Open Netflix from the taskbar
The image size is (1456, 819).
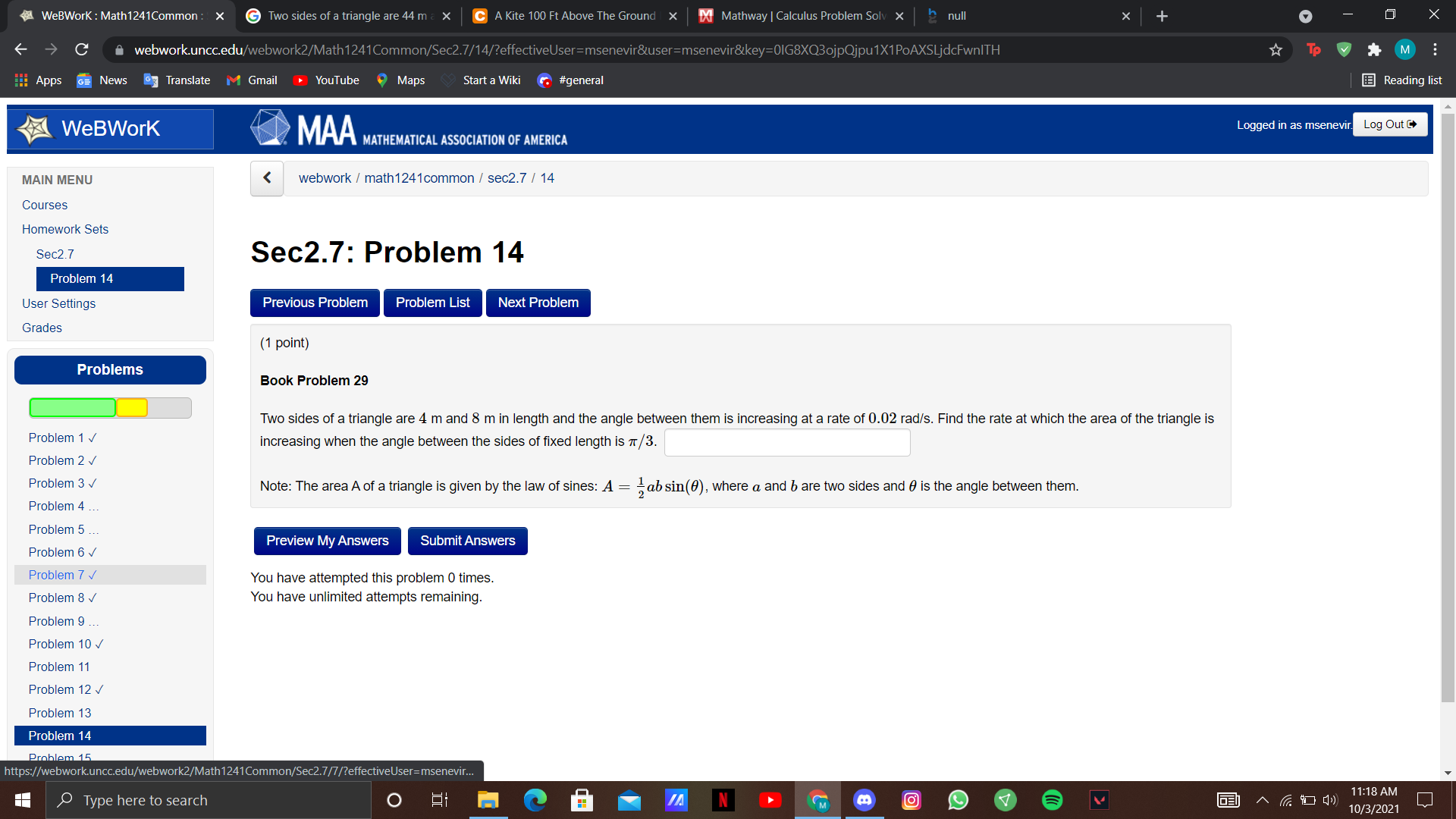pyautogui.click(x=723, y=799)
